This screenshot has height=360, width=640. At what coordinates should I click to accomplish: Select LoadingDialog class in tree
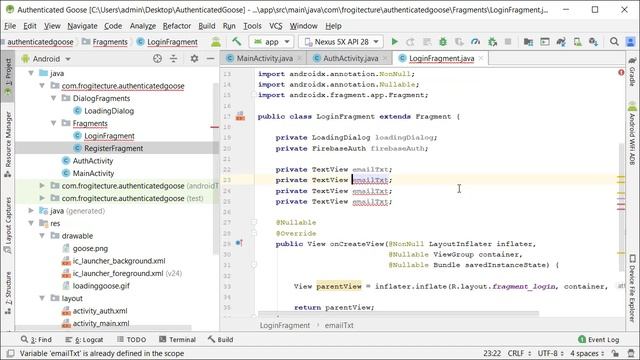109,111
